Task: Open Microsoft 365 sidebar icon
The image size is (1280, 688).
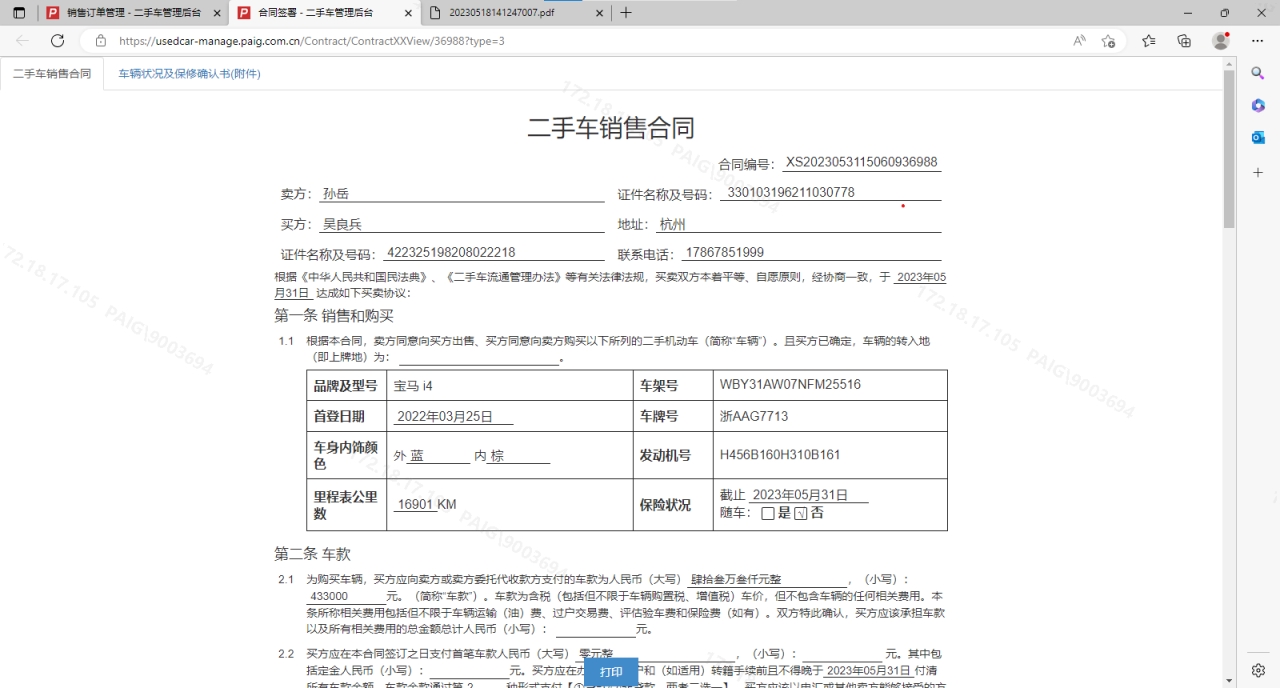Action: pyautogui.click(x=1258, y=105)
